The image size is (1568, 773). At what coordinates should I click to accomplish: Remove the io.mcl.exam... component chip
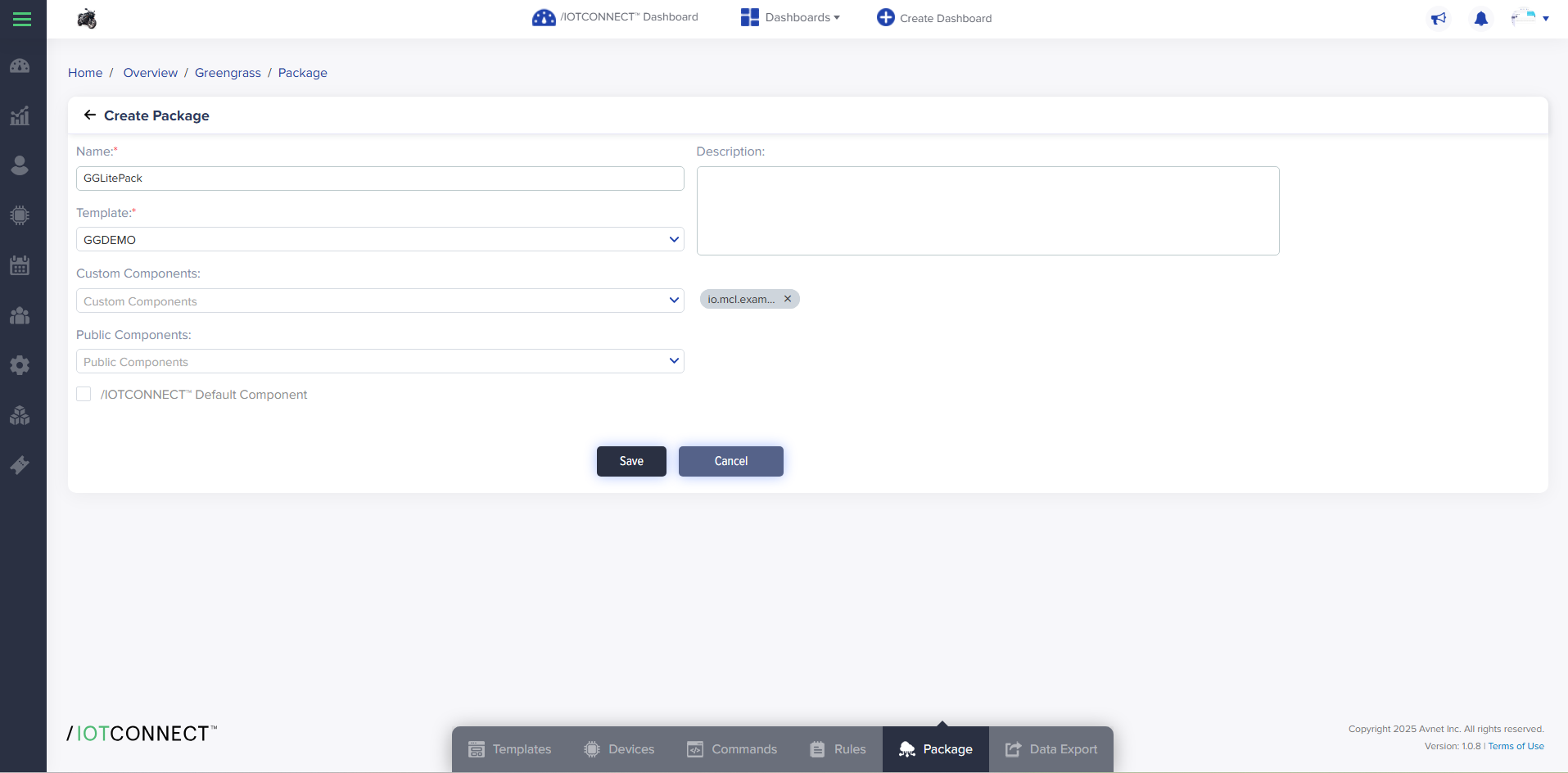[788, 299]
